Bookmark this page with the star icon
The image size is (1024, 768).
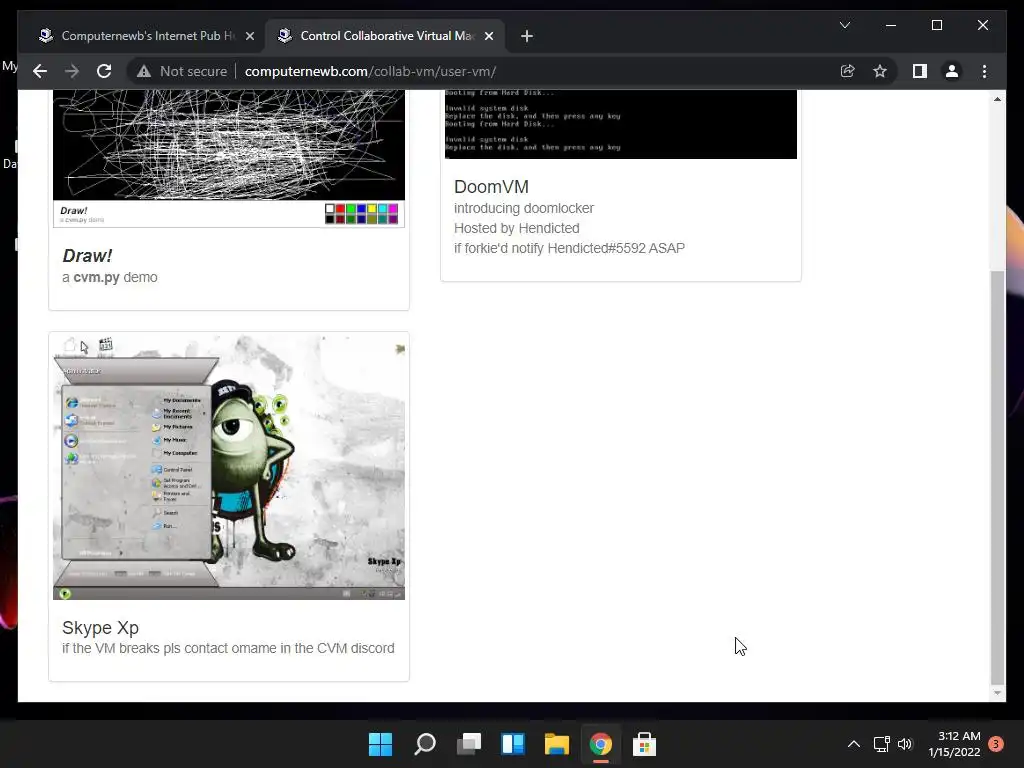[x=880, y=71]
